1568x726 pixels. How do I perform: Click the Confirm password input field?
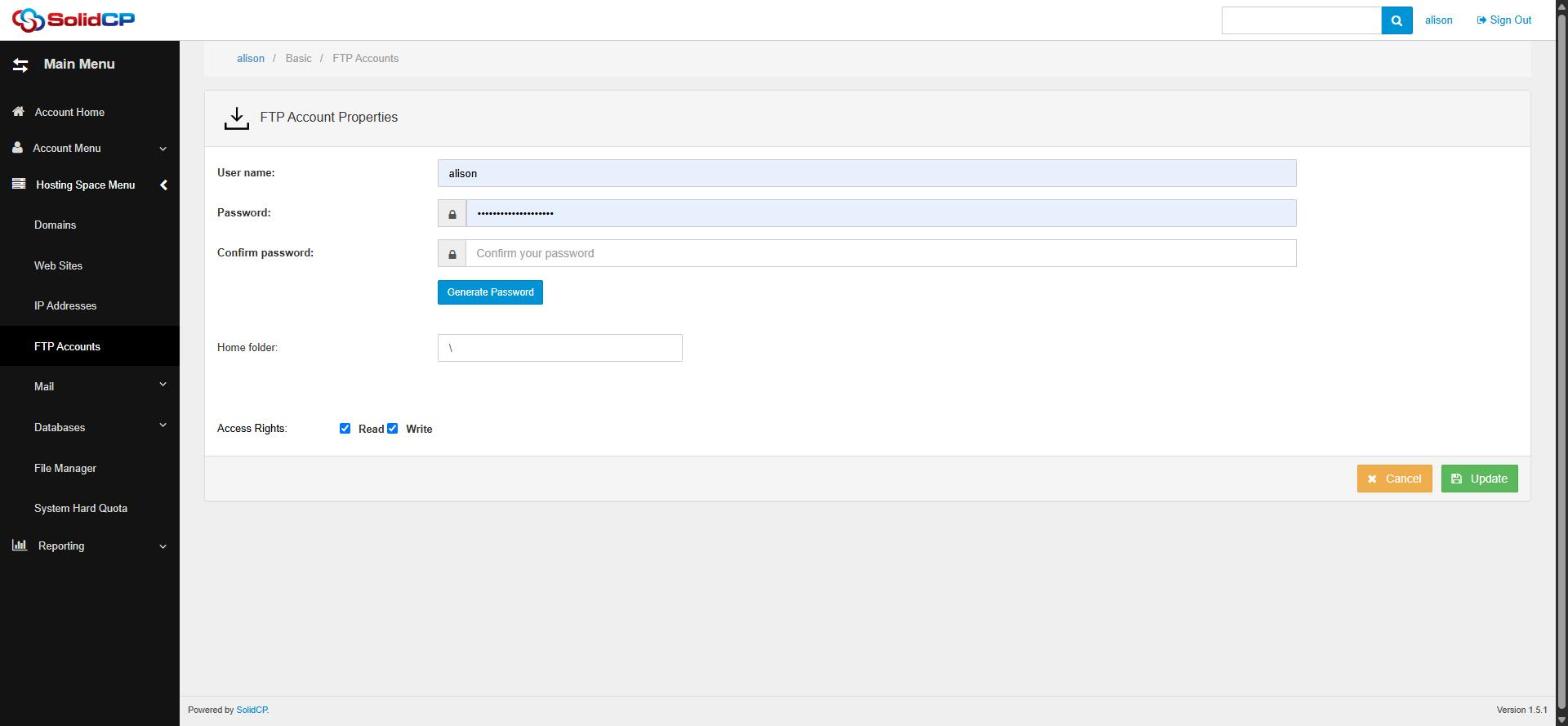point(881,253)
